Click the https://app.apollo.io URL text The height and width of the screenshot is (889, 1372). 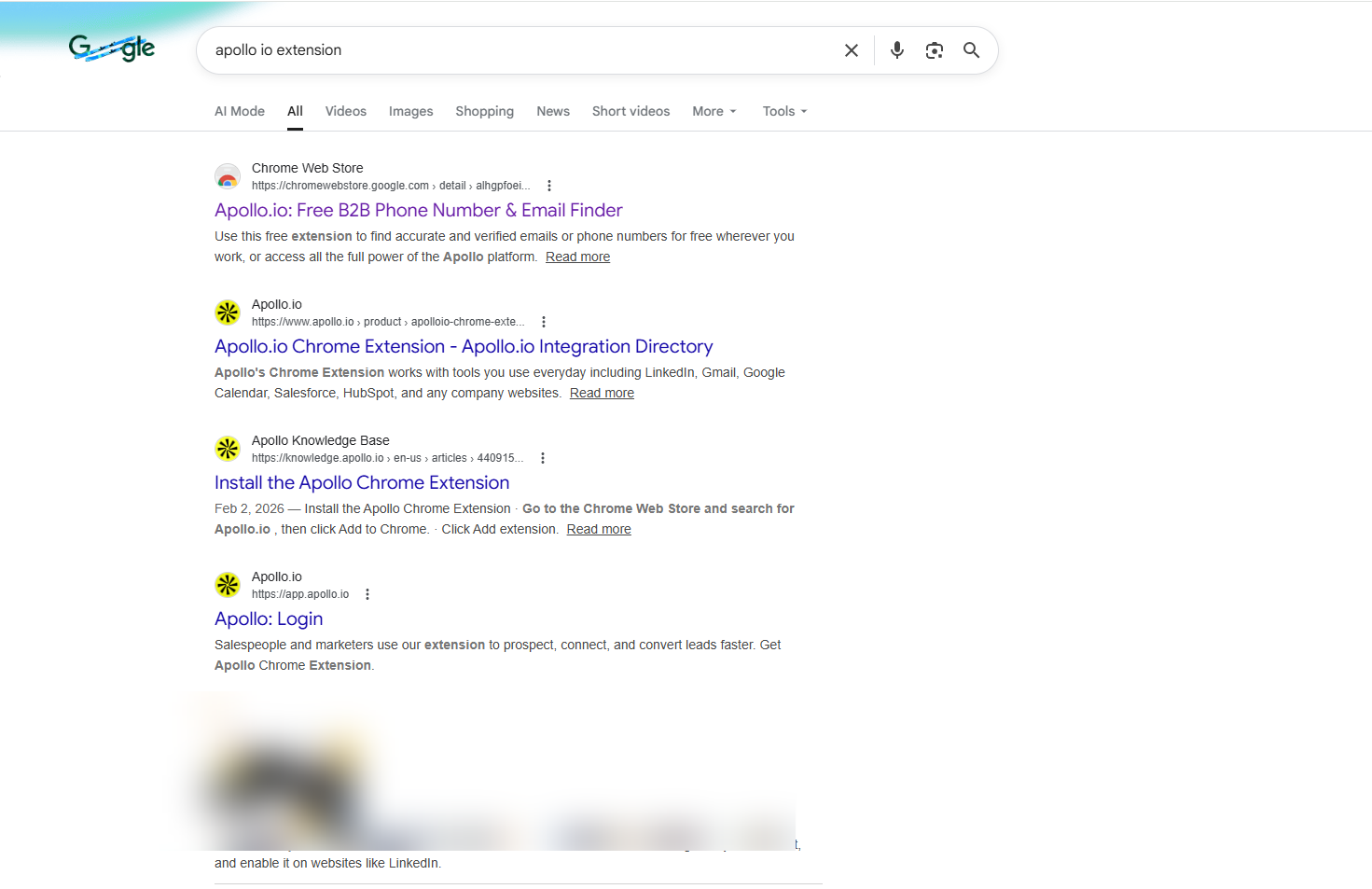(300, 594)
